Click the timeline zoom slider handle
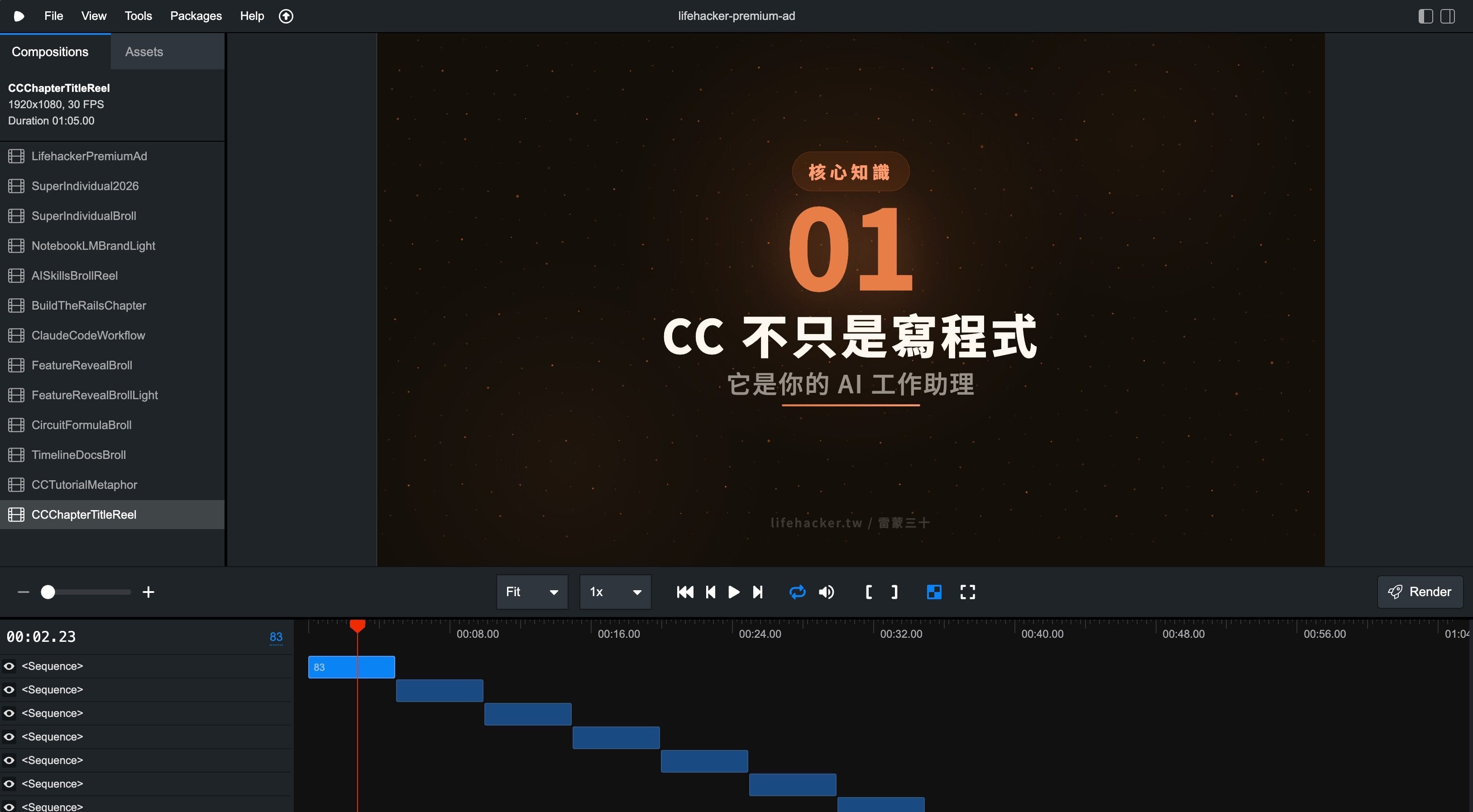Viewport: 1473px width, 812px height. [48, 592]
